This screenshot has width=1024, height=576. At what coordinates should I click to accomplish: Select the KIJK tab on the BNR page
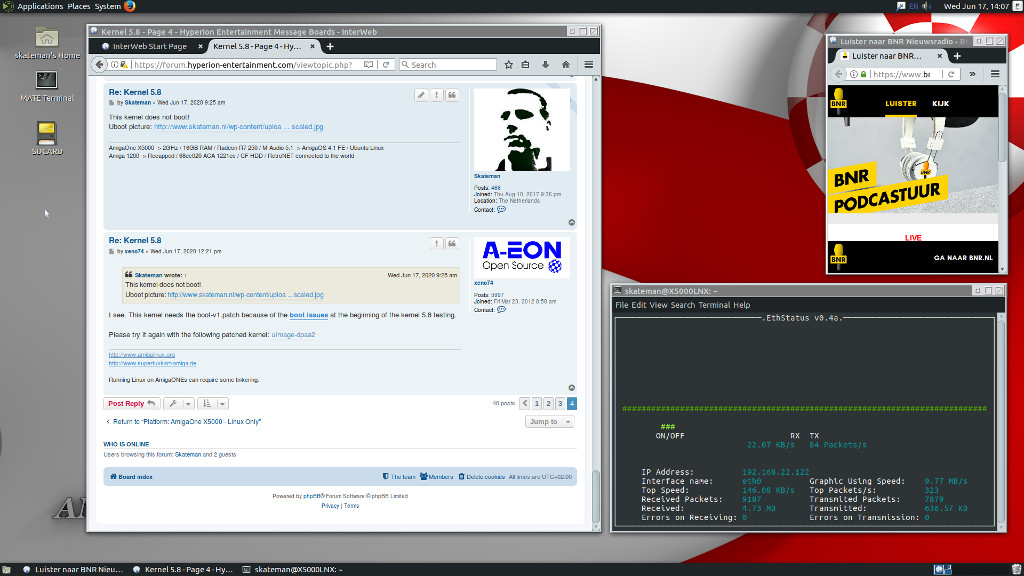[x=940, y=103]
